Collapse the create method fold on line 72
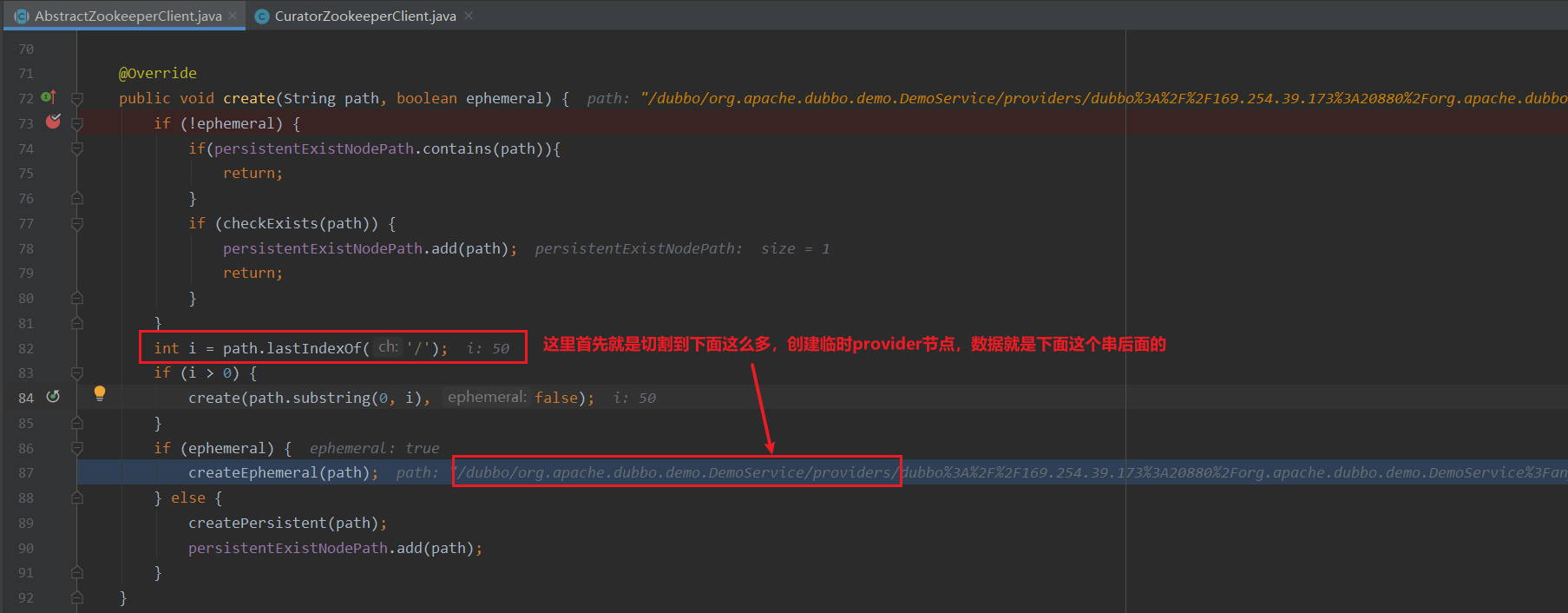Image resolution: width=1568 pixels, height=613 pixels. tap(76, 99)
